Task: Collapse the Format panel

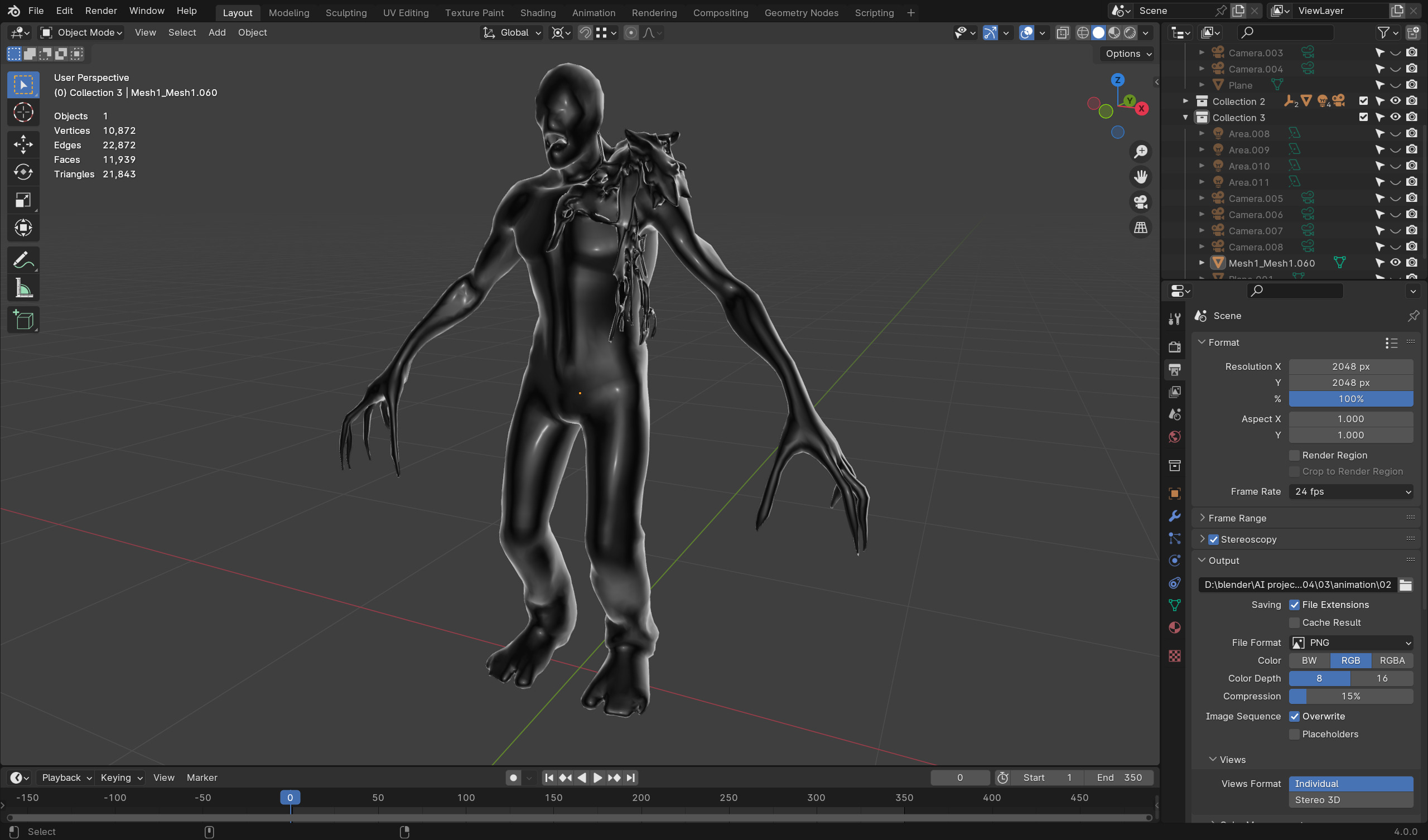Action: tap(1202, 342)
